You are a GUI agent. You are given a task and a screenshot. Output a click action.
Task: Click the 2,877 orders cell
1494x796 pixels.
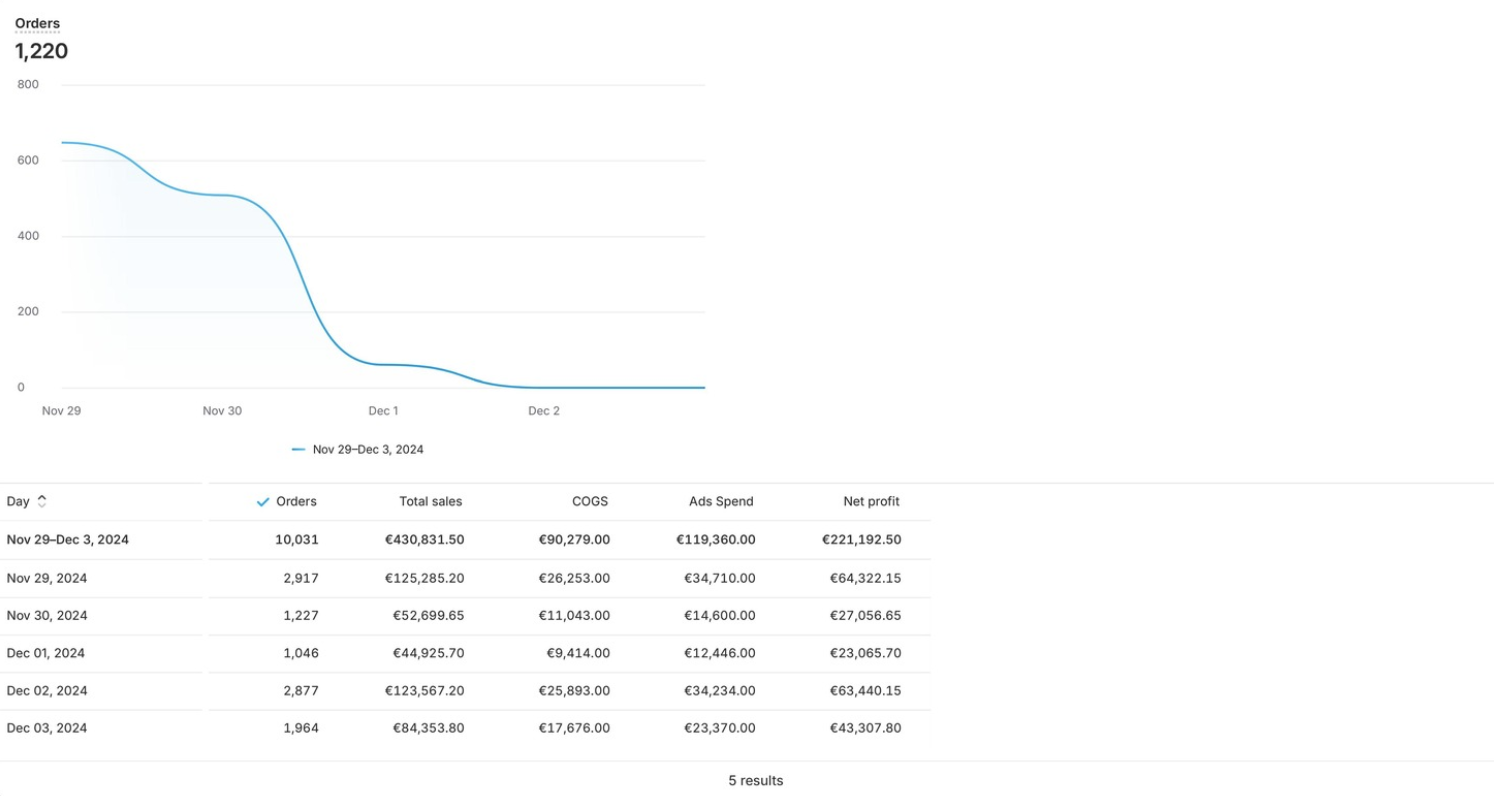301,691
